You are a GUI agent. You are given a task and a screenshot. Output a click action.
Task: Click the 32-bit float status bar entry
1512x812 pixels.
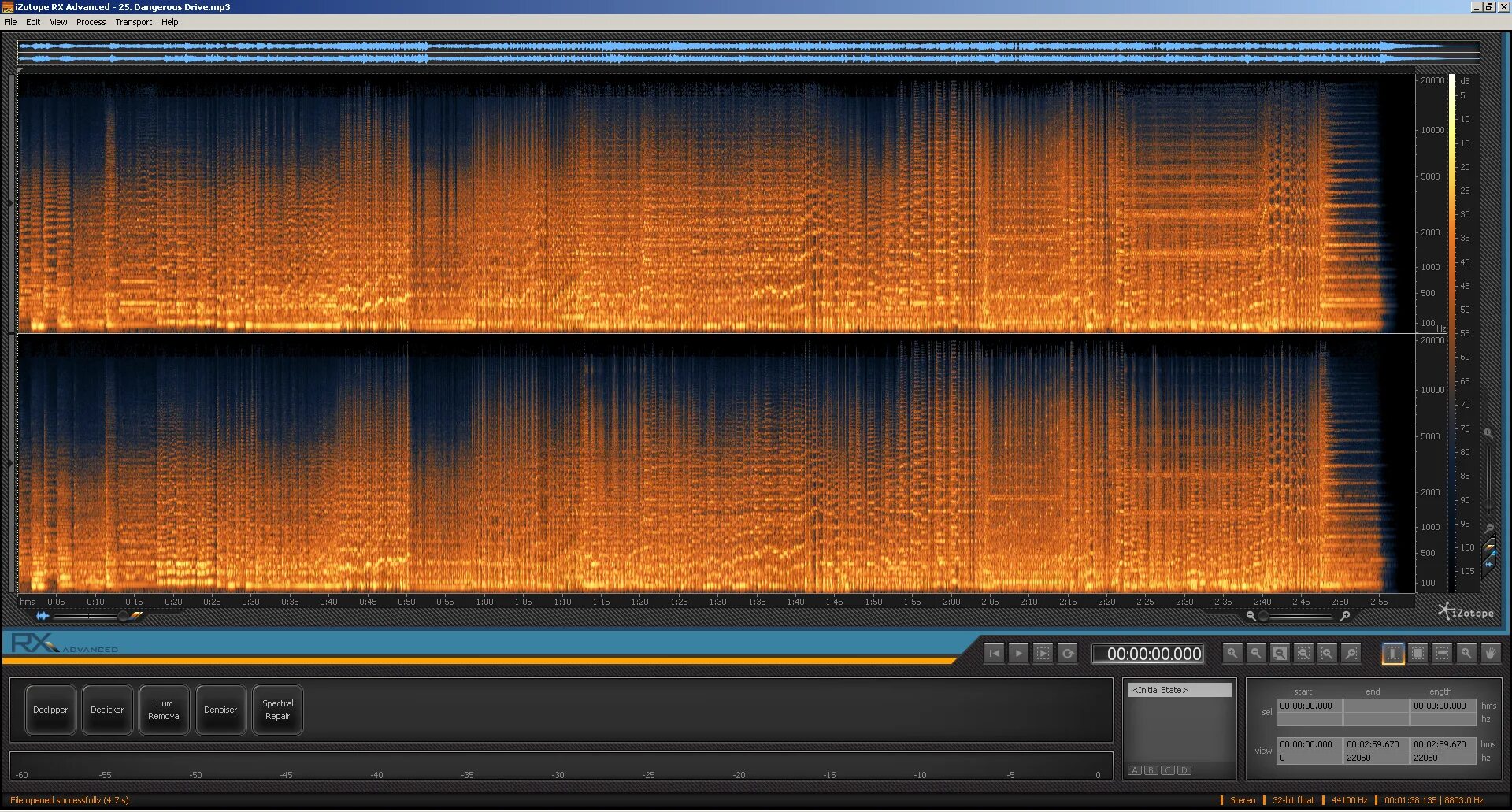pyautogui.click(x=1293, y=801)
